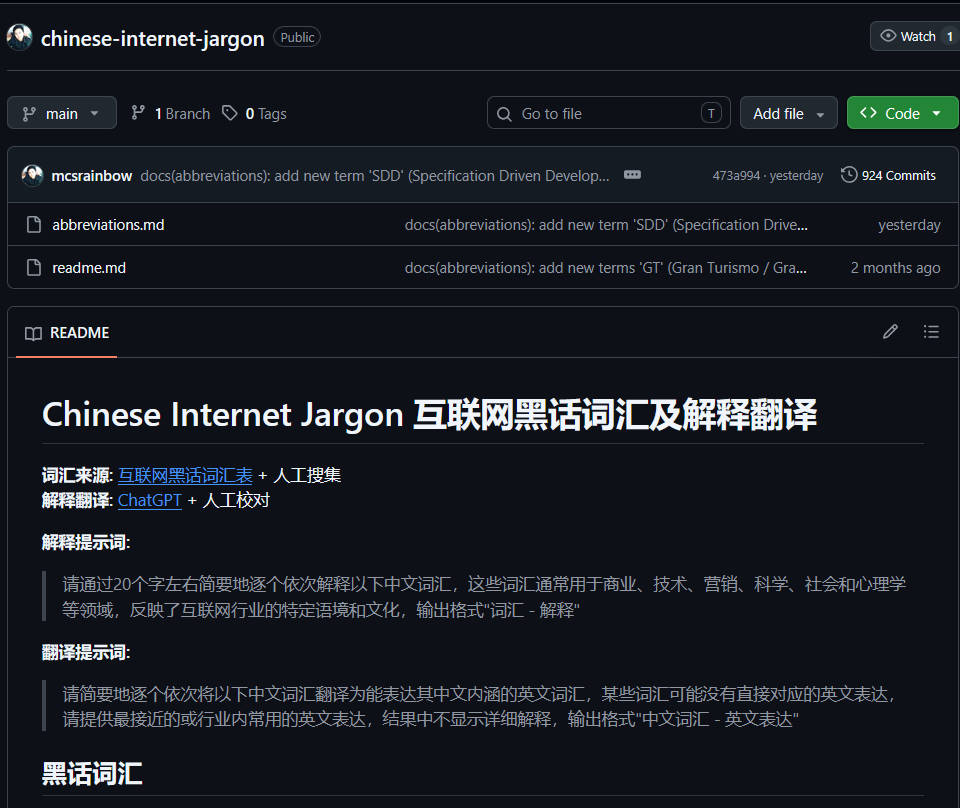Open the abbreviations.md row commit message
This screenshot has width=960, height=808.
(606, 225)
